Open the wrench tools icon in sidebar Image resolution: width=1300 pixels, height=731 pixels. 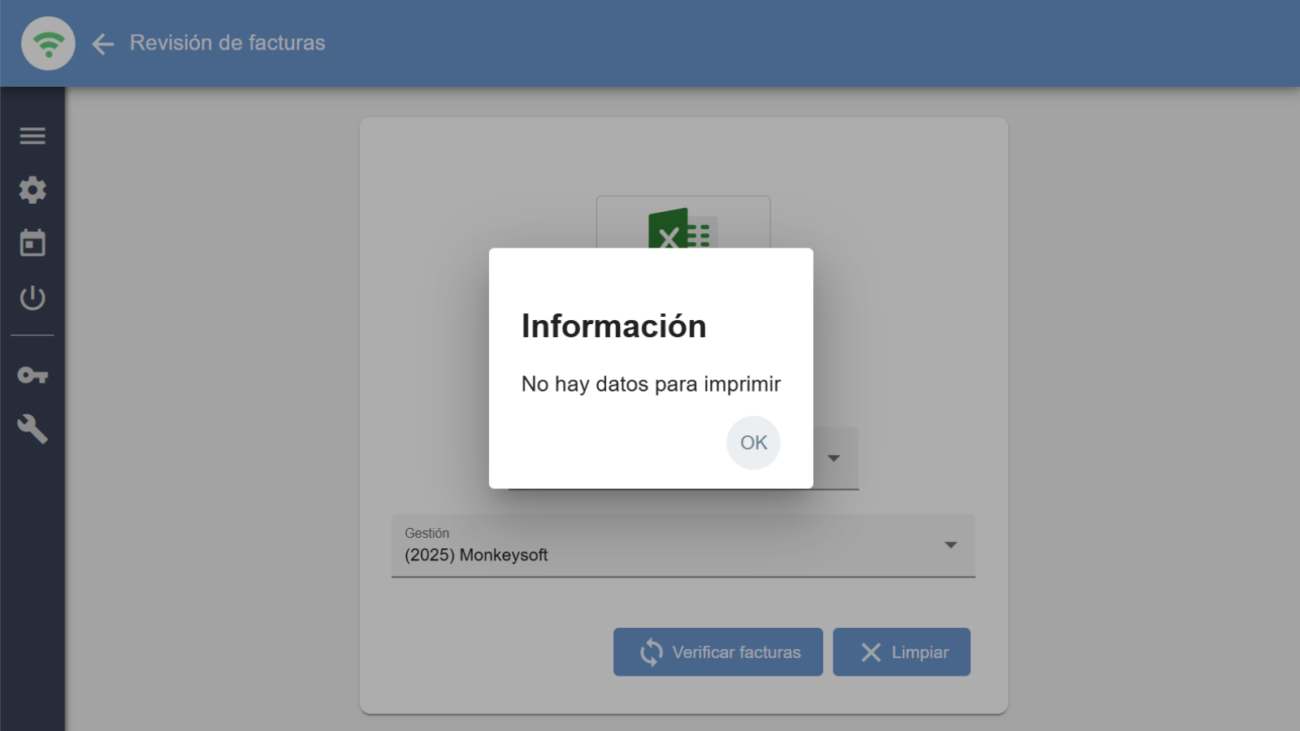coord(33,430)
